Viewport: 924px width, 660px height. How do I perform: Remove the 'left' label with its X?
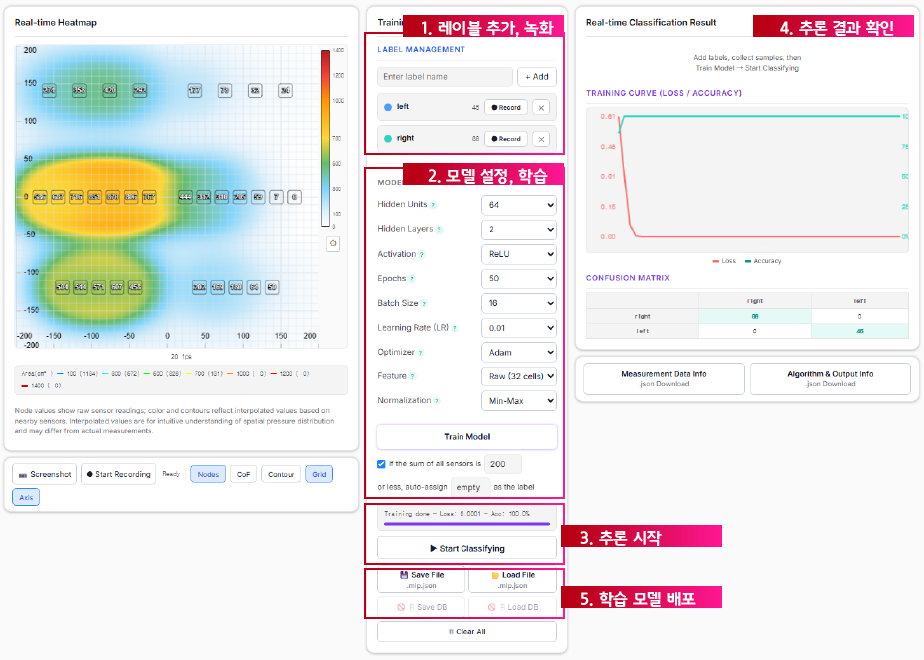click(541, 107)
